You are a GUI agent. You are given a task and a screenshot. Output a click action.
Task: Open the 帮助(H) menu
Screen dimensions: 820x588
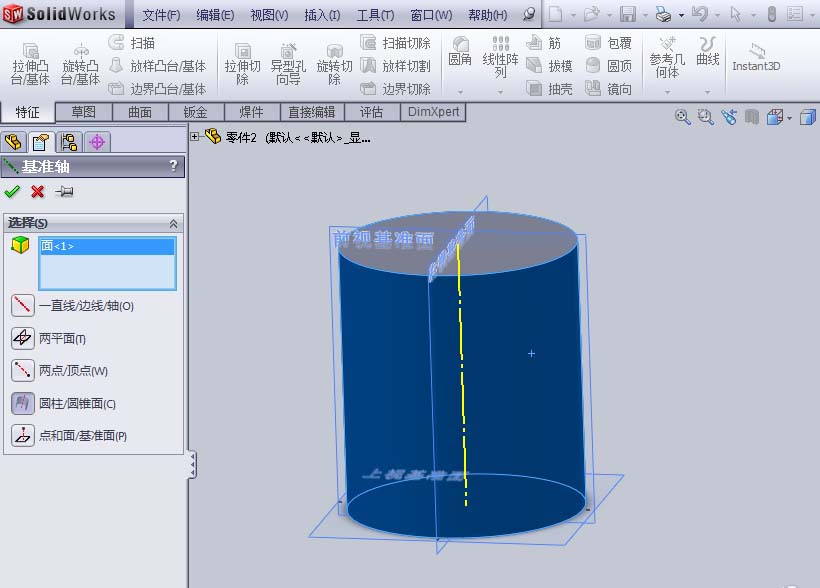pos(487,15)
